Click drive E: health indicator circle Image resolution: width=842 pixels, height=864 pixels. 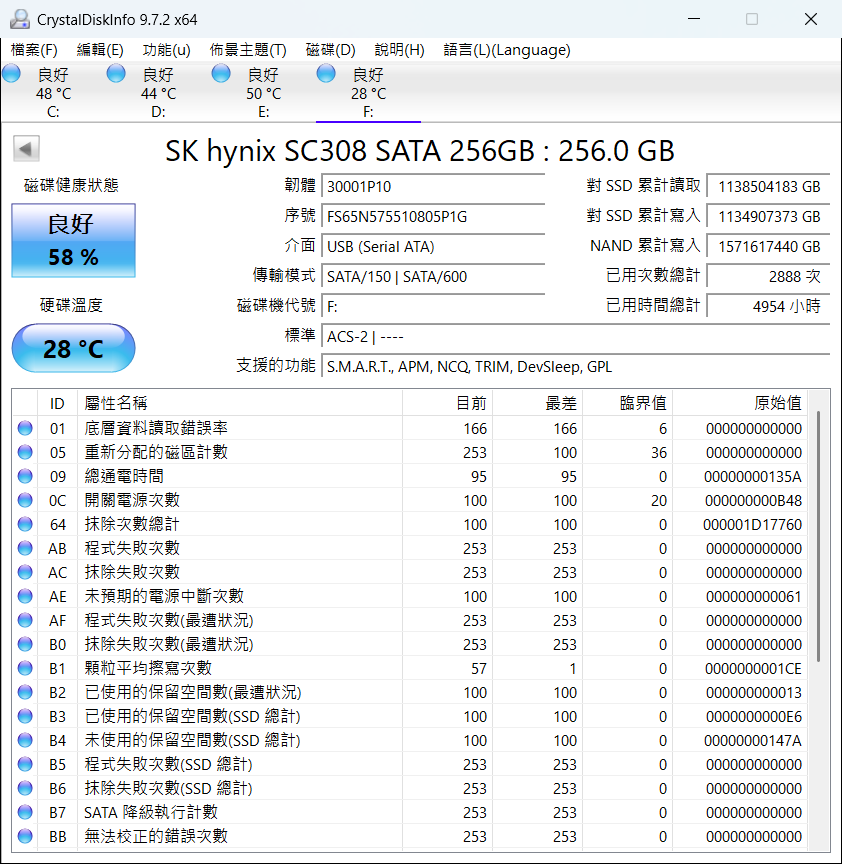coord(221,72)
